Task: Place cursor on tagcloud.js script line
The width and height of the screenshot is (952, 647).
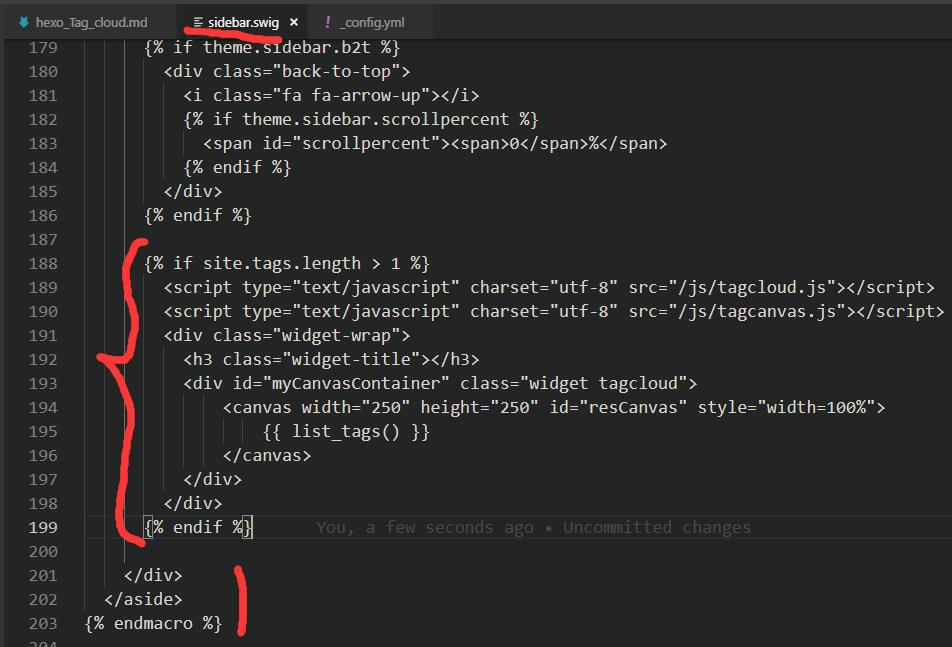Action: [x=549, y=287]
